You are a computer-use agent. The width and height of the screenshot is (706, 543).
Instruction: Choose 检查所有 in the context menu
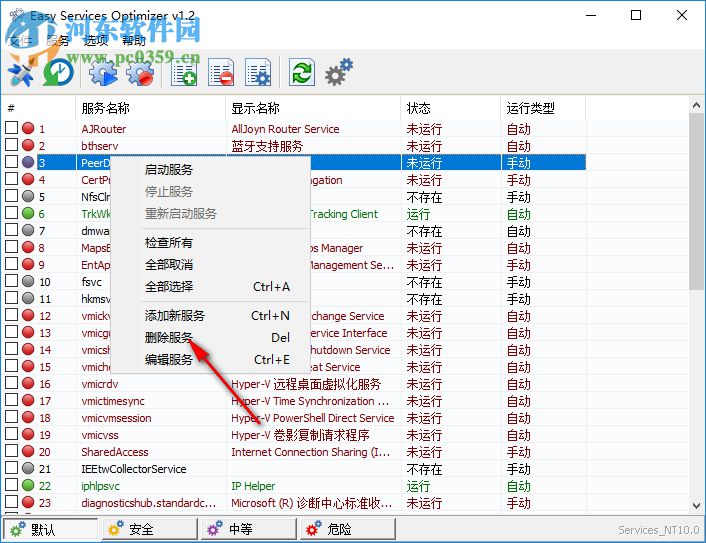click(x=210, y=243)
